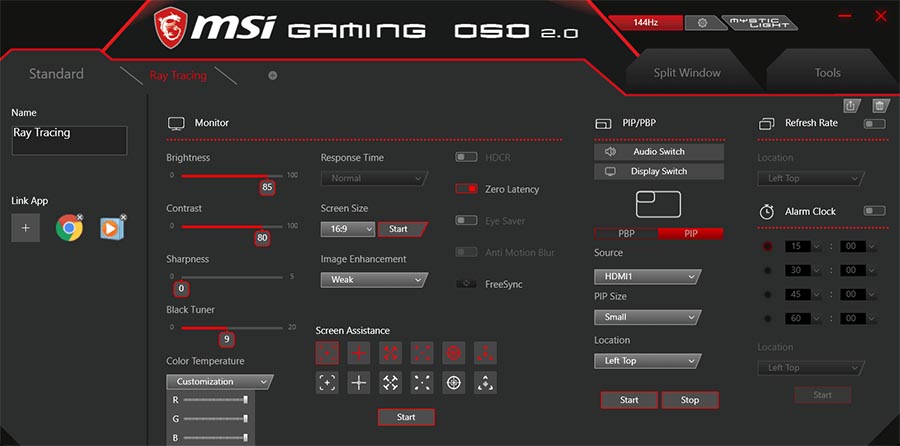
Task: Remove the Chrome linked app
Action: pyautogui.click(x=80, y=217)
